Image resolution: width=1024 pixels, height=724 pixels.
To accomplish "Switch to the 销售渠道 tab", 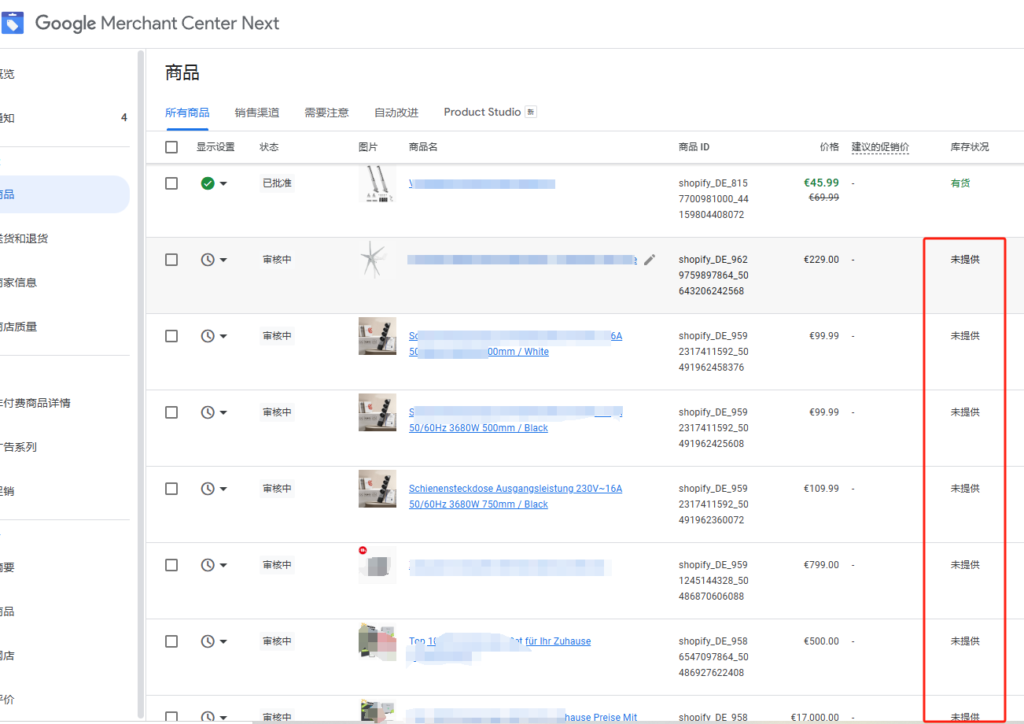I will point(257,113).
